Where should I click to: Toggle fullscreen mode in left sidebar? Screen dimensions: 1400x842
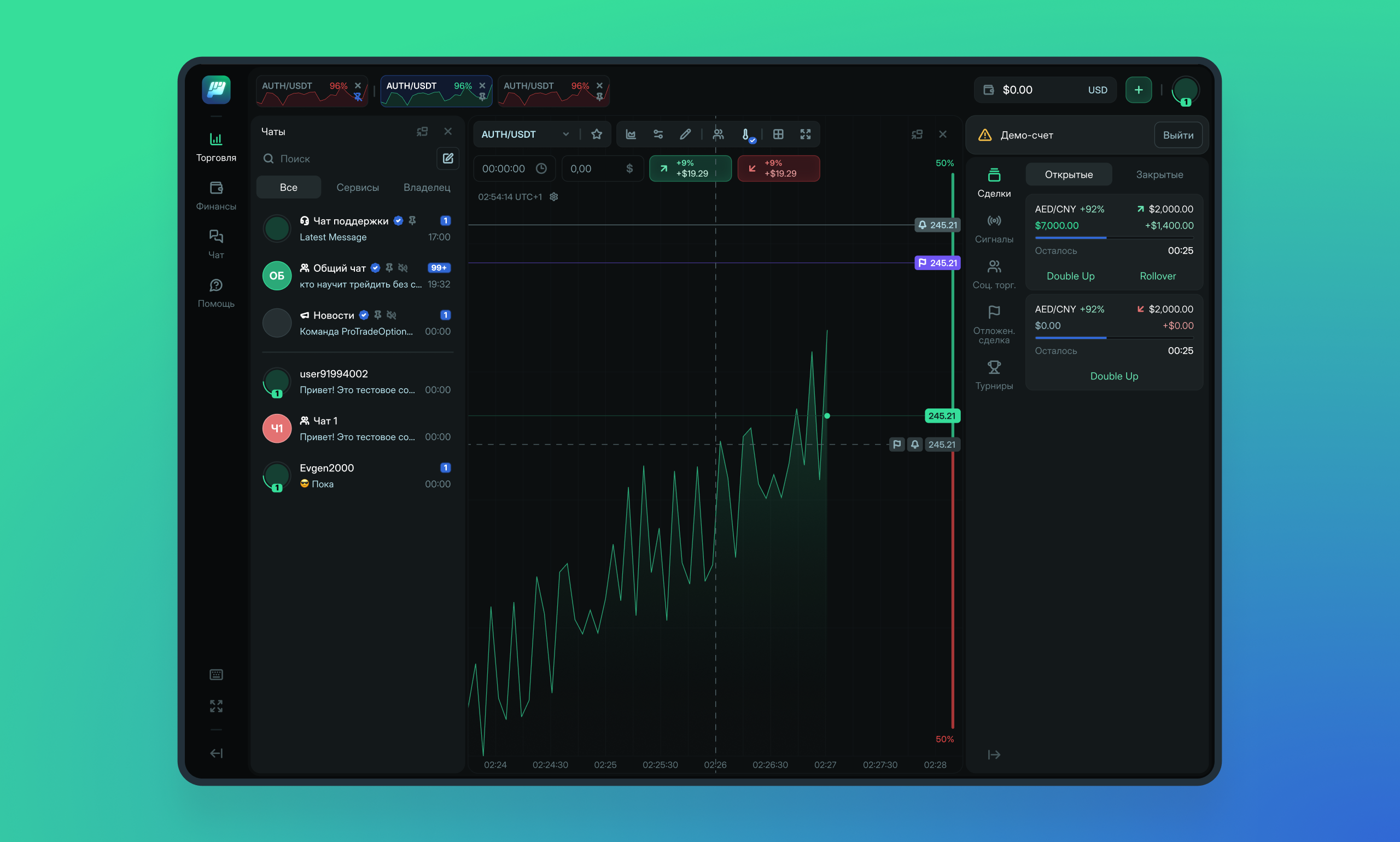coord(216,706)
